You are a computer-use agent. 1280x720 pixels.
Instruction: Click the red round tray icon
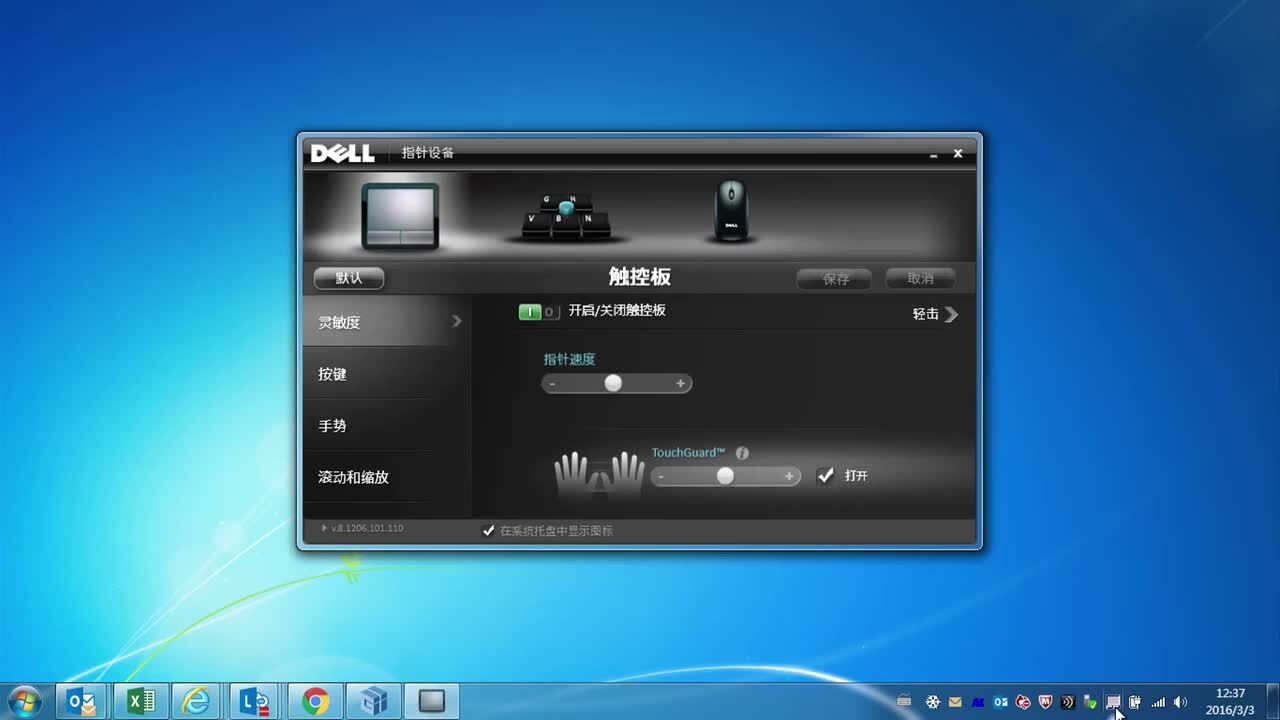click(x=1023, y=702)
